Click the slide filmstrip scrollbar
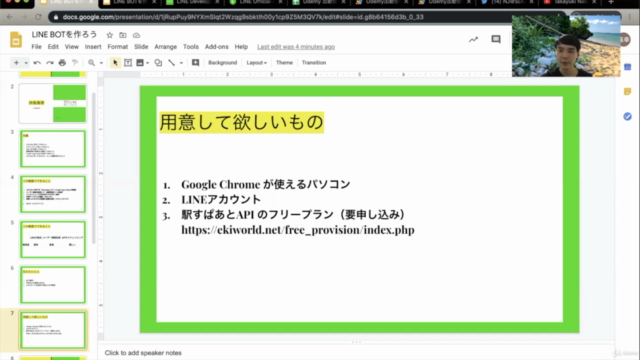This screenshot has width=640, height=360. [94, 167]
